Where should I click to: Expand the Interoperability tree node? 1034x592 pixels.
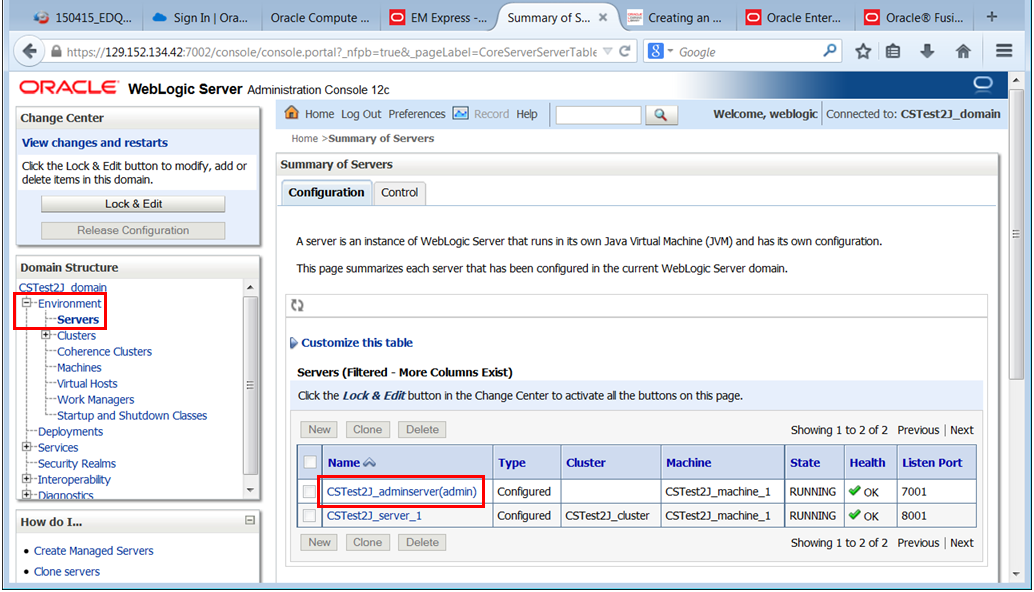tap(27, 479)
